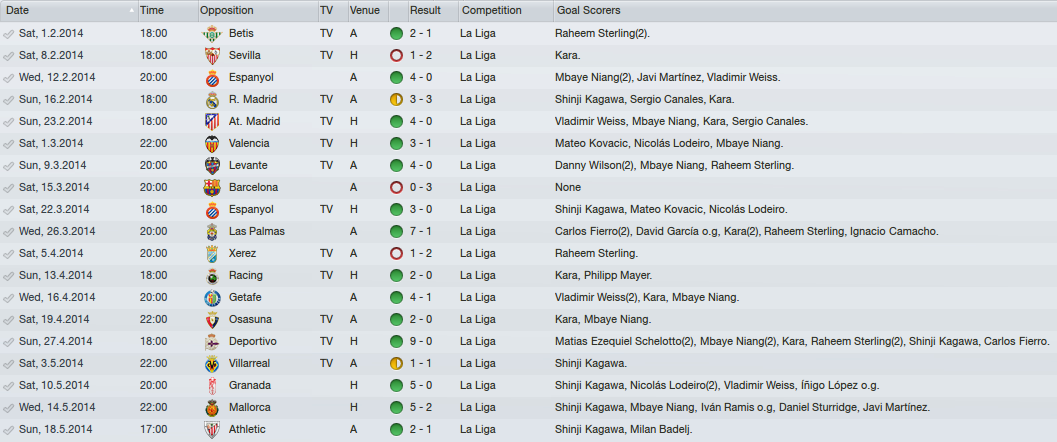The image size is (1057, 442).
Task: Click the R. Madrid club badge
Action: [x=212, y=100]
